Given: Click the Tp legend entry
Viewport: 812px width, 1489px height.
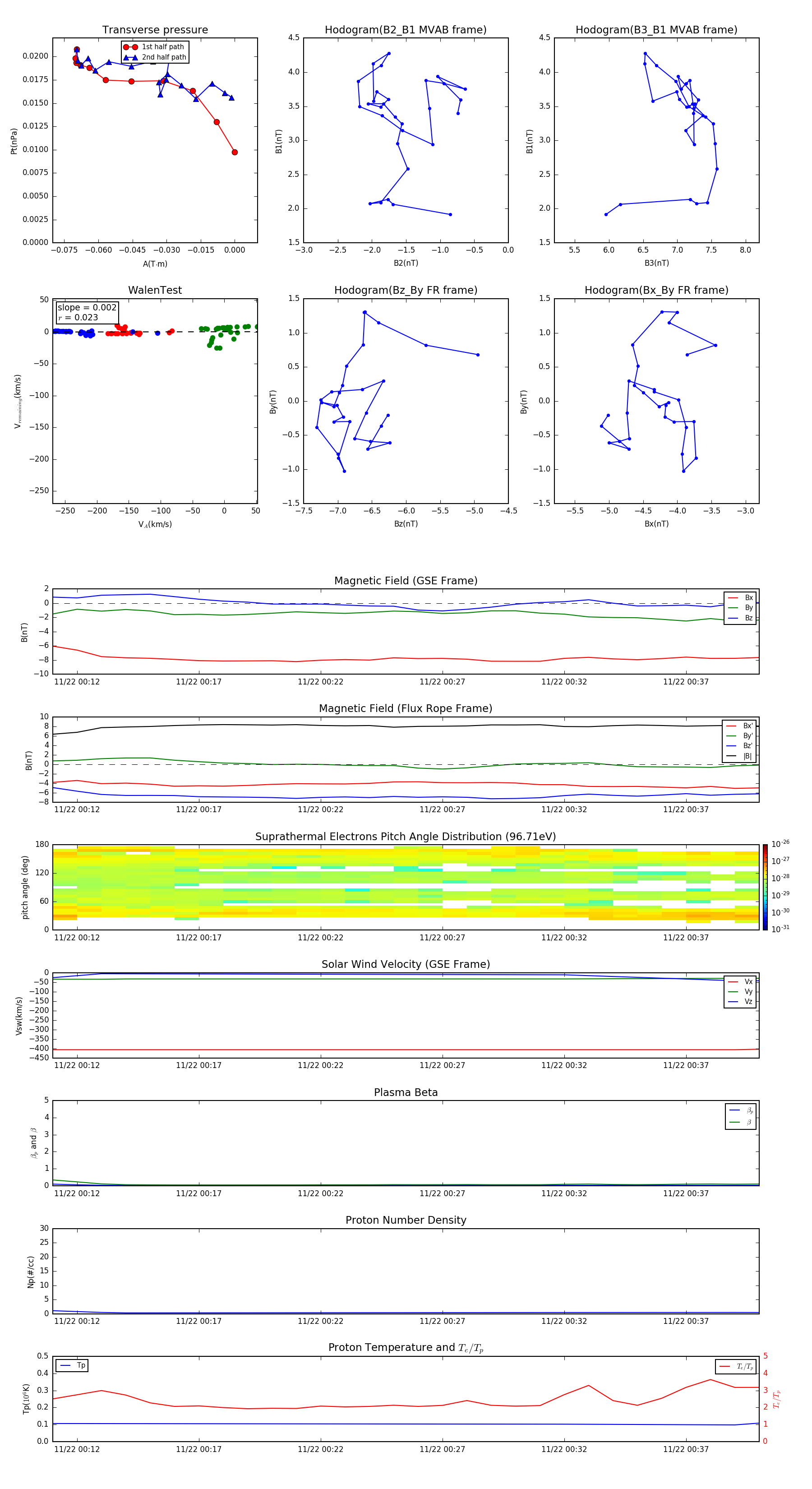Looking at the screenshot, I should click(x=73, y=1365).
